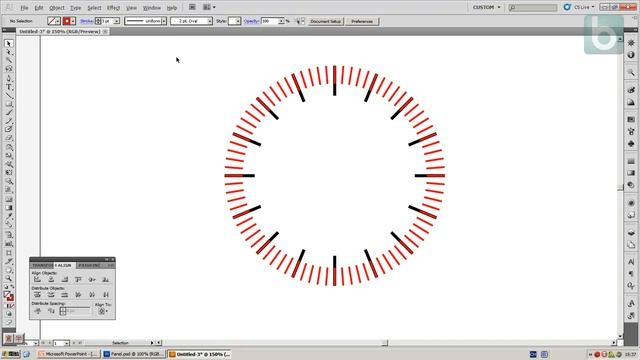Screen dimensions: 640x360
Task: Open the Object menu
Action: click(57, 8)
